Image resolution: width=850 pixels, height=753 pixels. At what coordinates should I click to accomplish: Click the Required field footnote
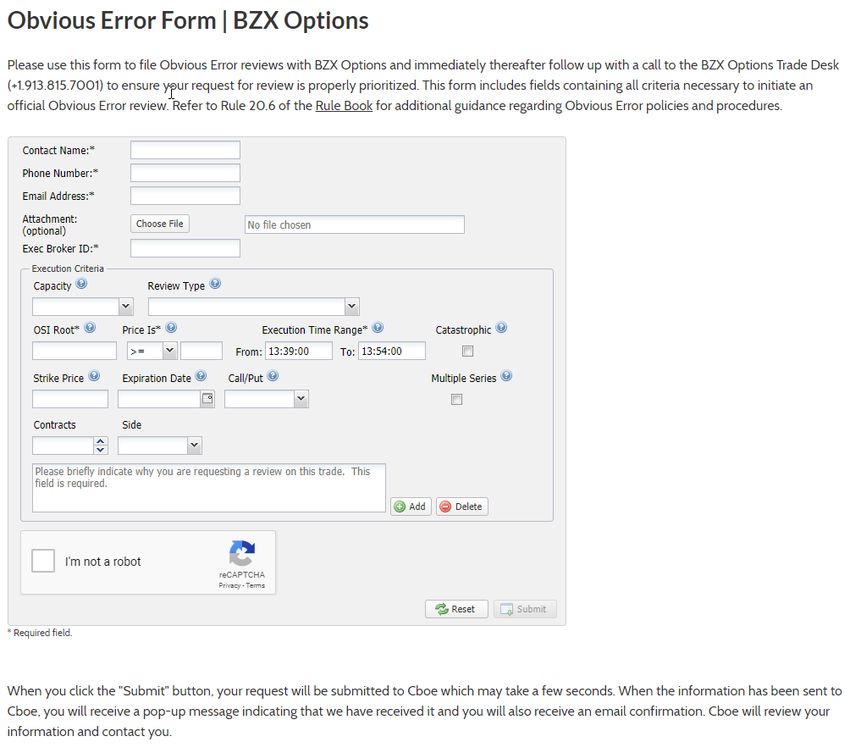[x=40, y=633]
